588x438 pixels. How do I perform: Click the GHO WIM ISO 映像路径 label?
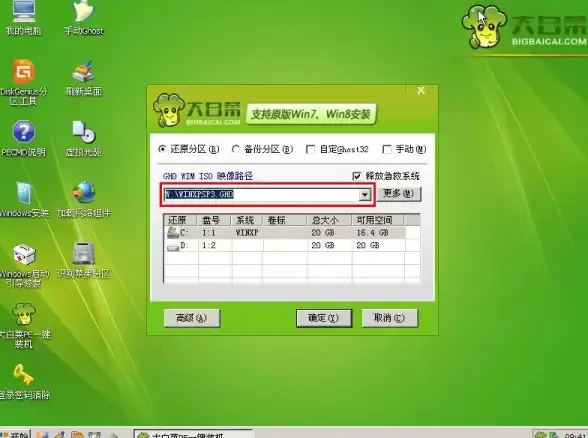208,176
